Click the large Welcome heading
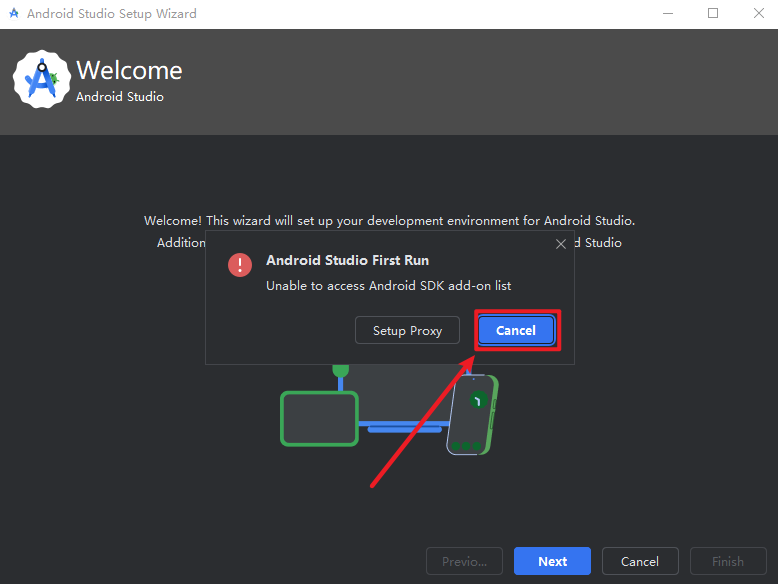Image resolution: width=778 pixels, height=584 pixels. tap(129, 71)
